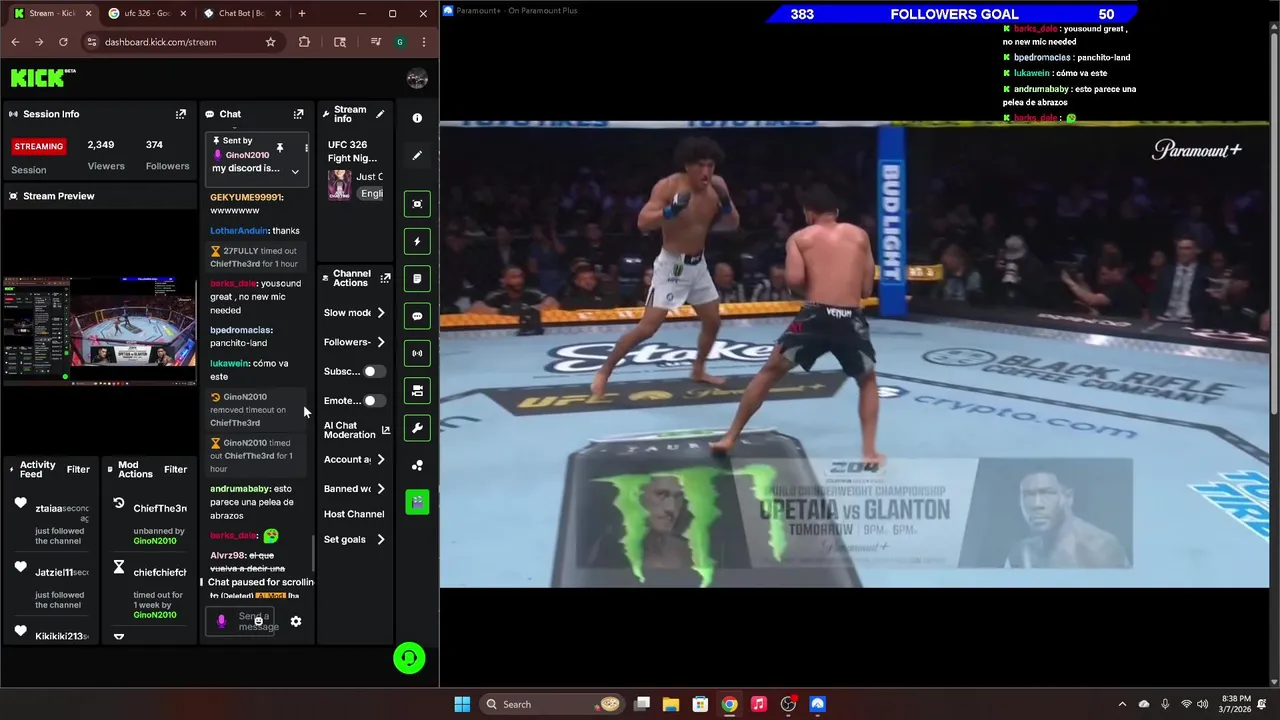This screenshot has width=1280, height=720.
Task: Click the user avatar in Kick header
Action: coord(417,78)
